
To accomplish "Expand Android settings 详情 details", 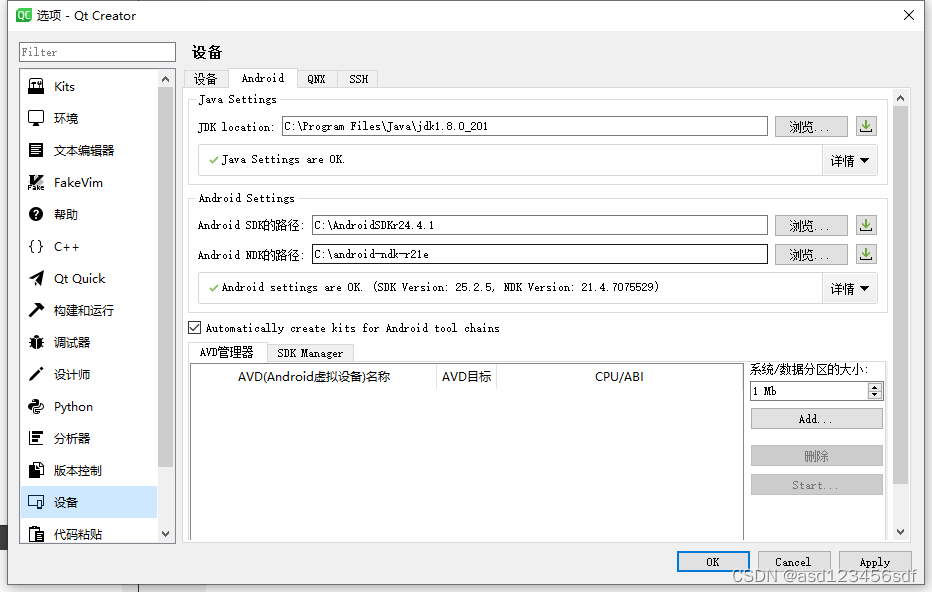I will 849,289.
